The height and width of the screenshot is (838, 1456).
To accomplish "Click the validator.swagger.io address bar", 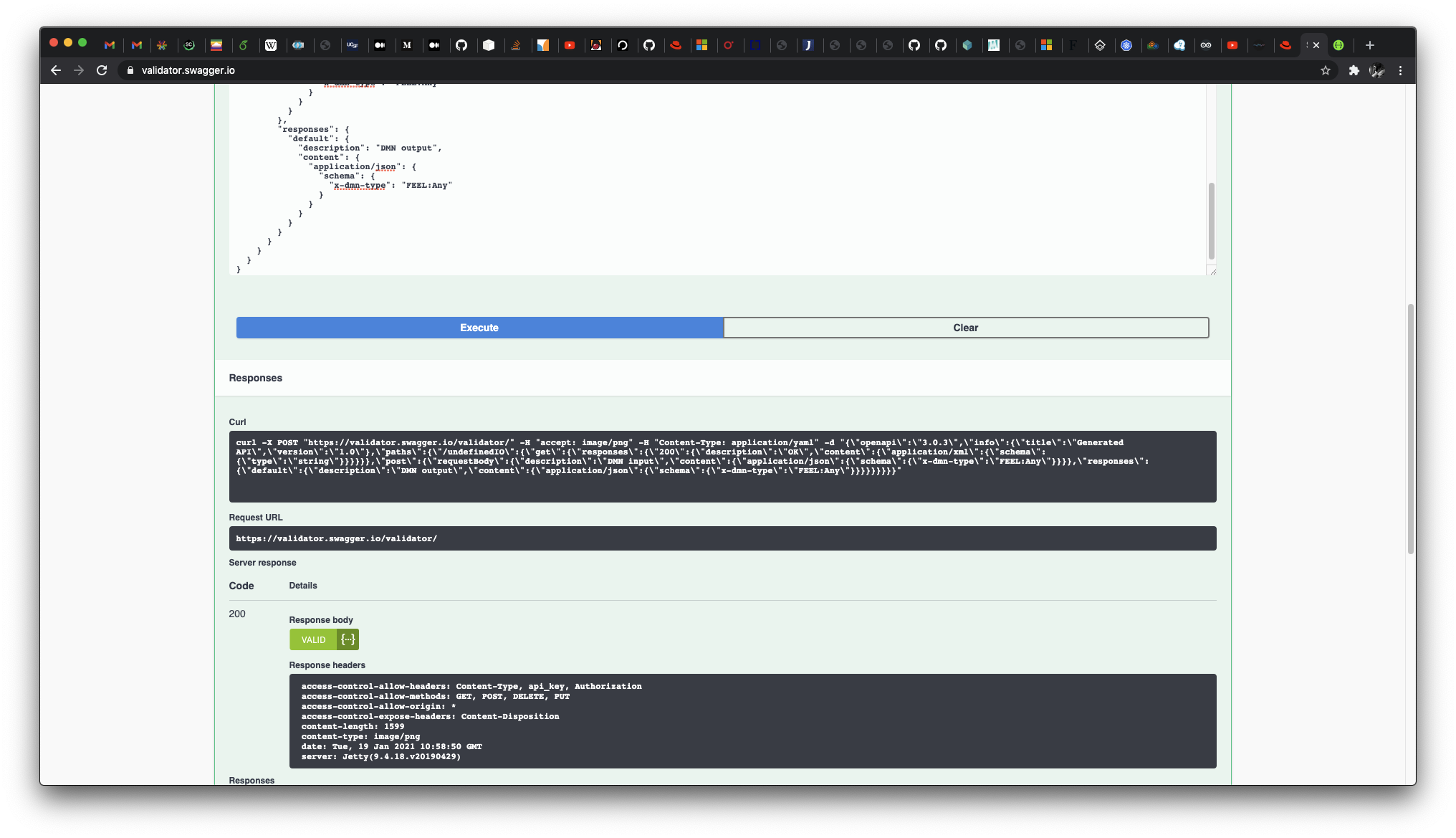I will click(x=188, y=70).
